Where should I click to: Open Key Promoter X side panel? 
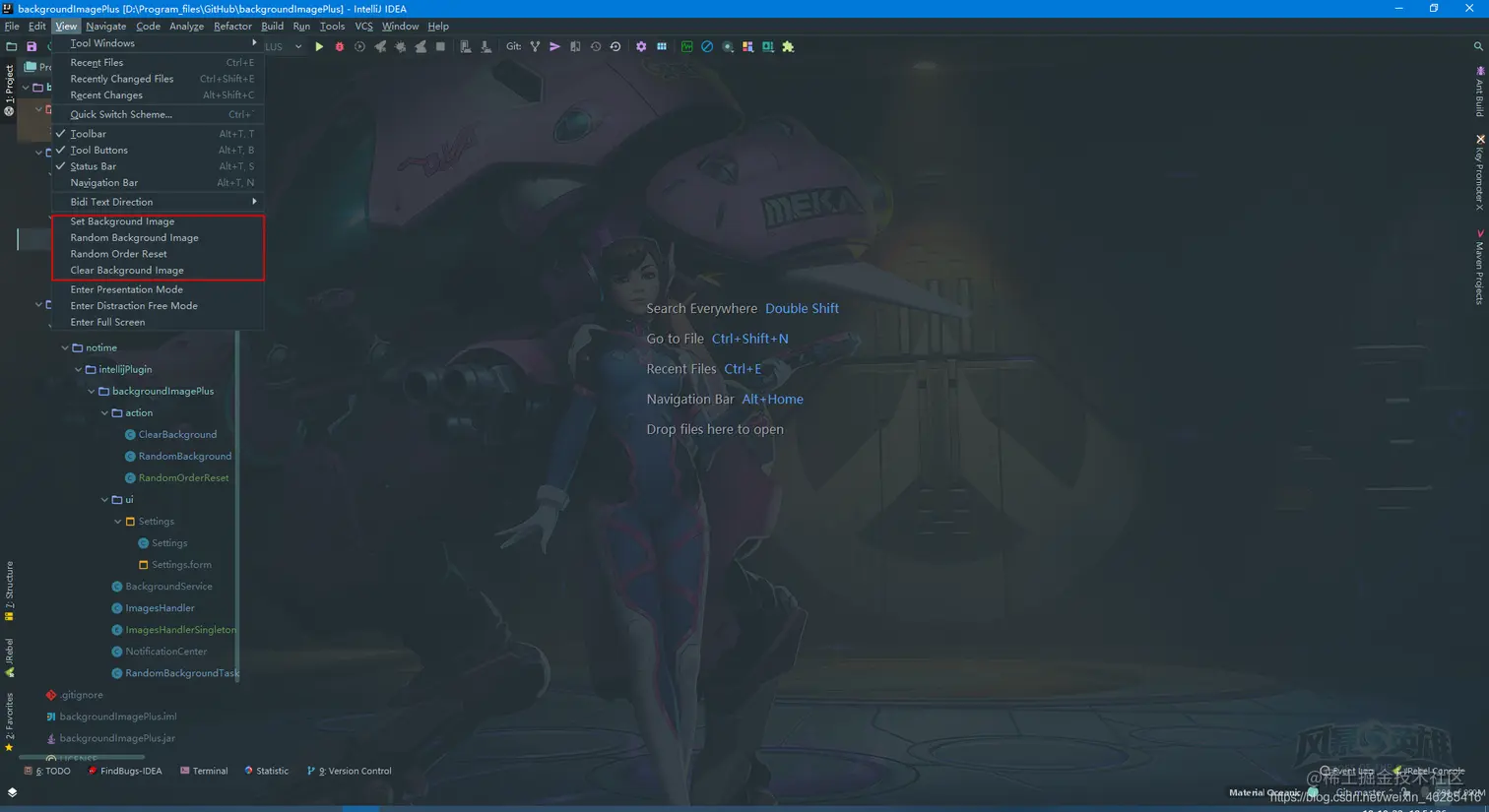[x=1479, y=173]
